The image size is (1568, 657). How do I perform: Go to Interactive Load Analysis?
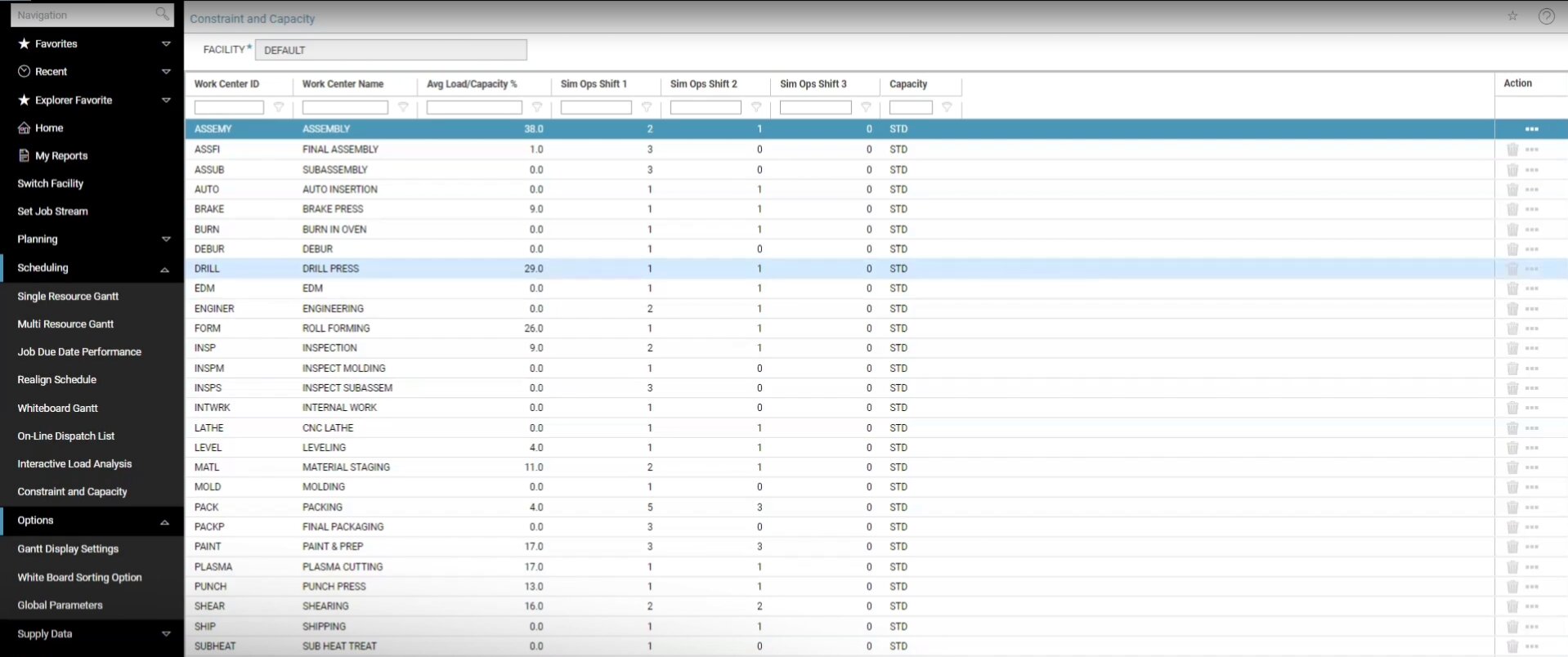click(x=74, y=464)
